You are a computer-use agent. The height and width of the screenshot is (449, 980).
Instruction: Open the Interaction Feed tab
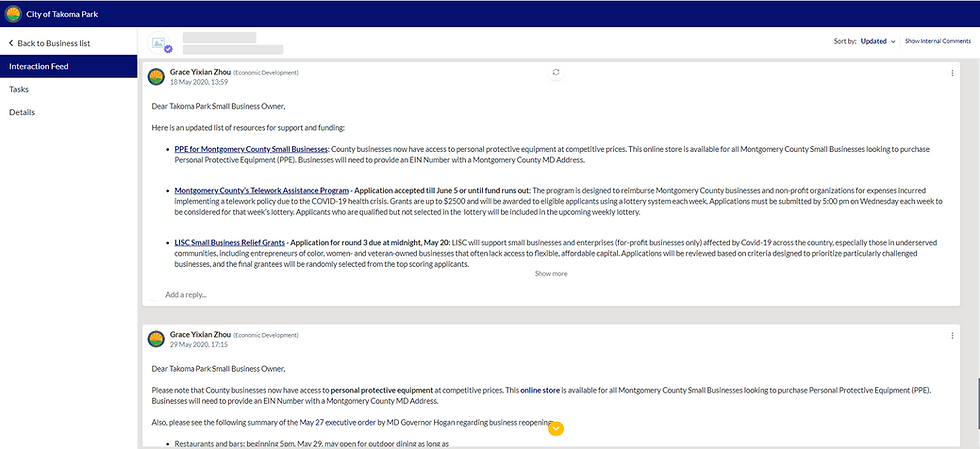coord(68,66)
